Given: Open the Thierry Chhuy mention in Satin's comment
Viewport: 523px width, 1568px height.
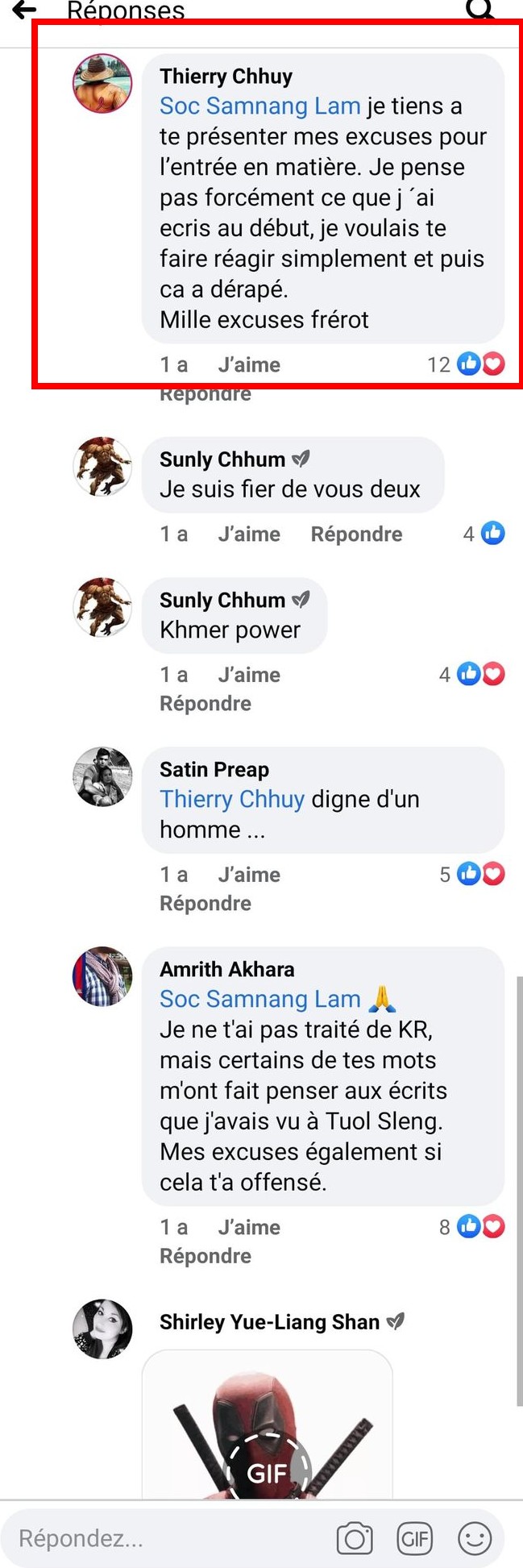Looking at the screenshot, I should (x=232, y=799).
